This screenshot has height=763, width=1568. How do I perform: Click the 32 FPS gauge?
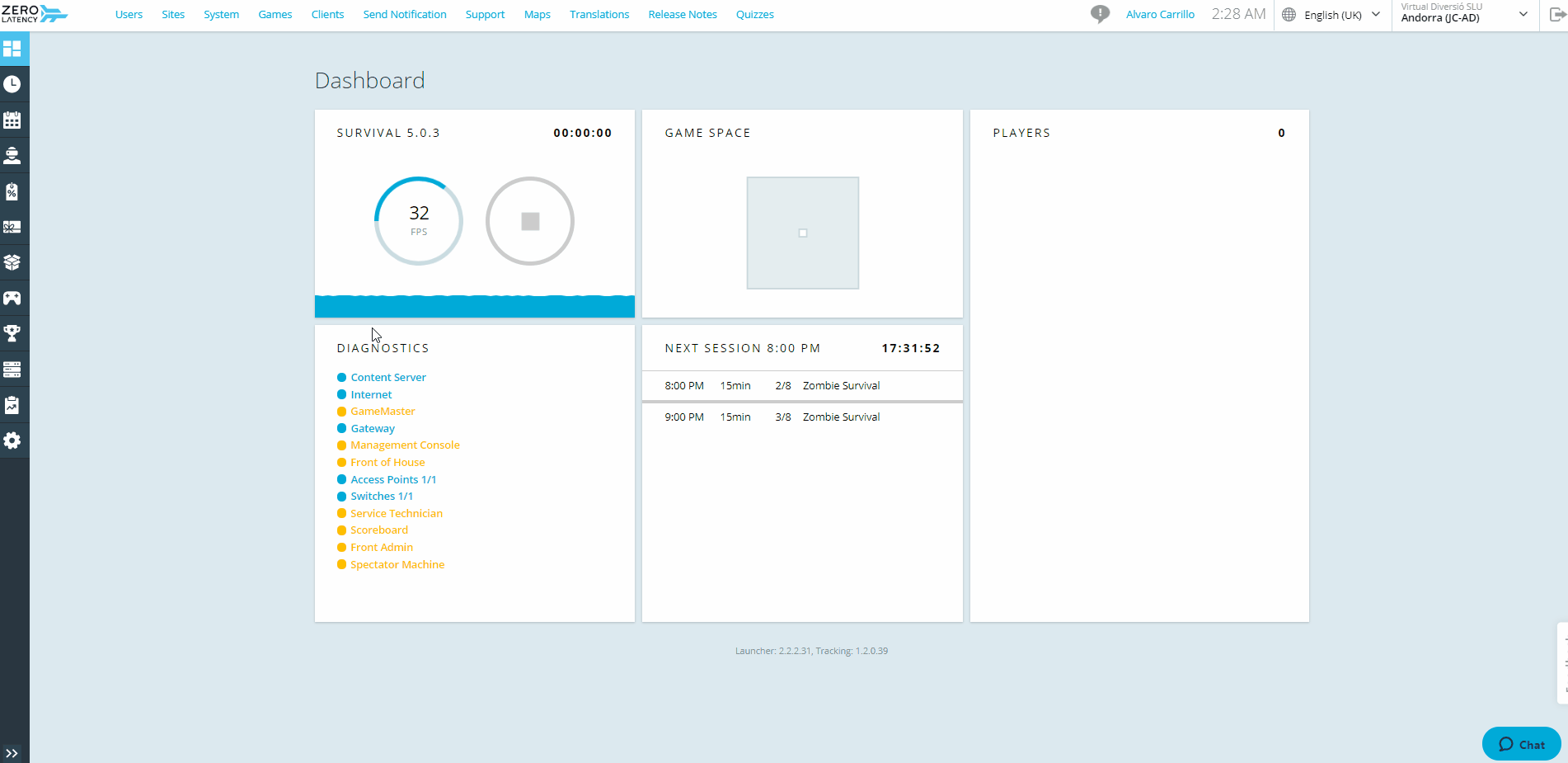click(419, 221)
